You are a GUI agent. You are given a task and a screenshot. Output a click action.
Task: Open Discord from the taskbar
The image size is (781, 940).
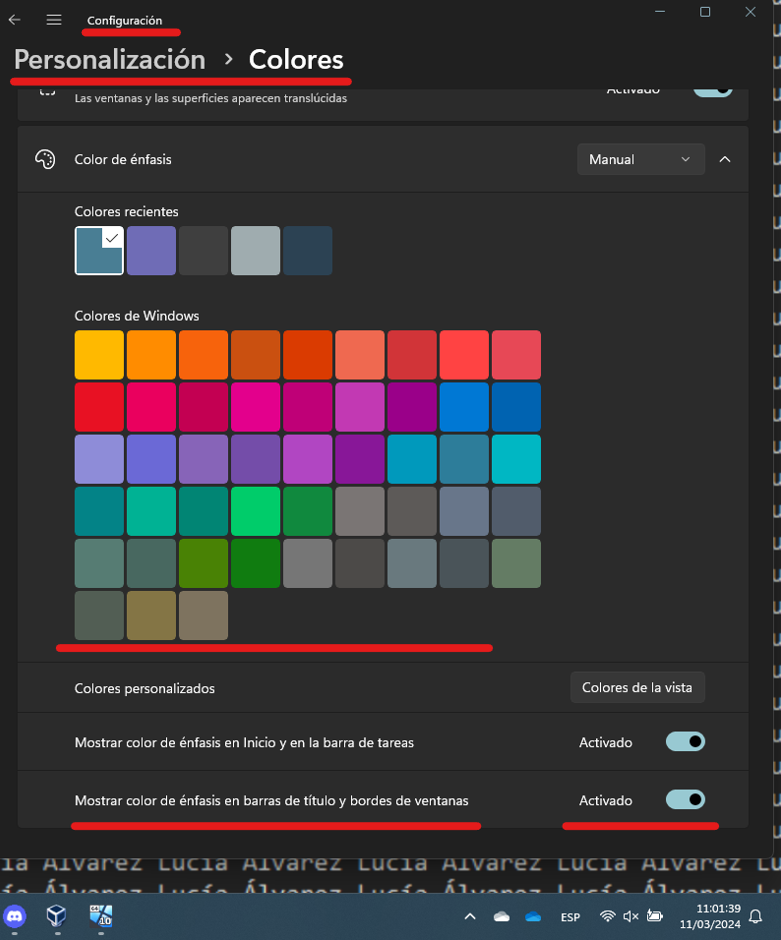click(x=15, y=915)
